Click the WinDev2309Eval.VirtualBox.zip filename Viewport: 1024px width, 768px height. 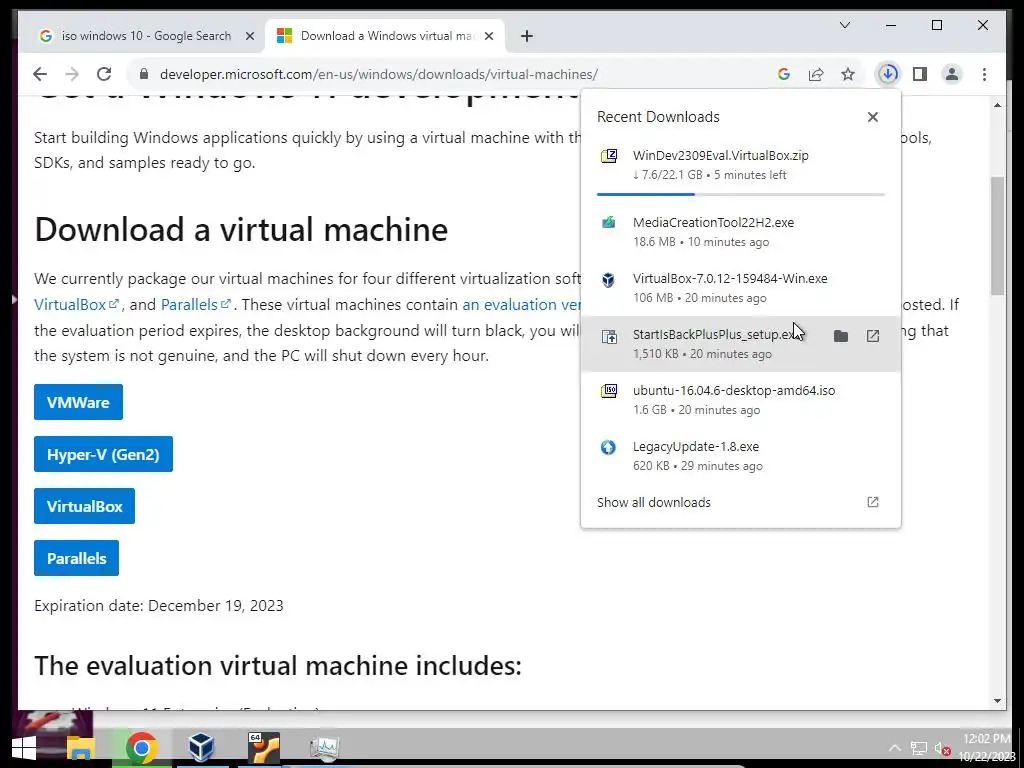pos(720,155)
